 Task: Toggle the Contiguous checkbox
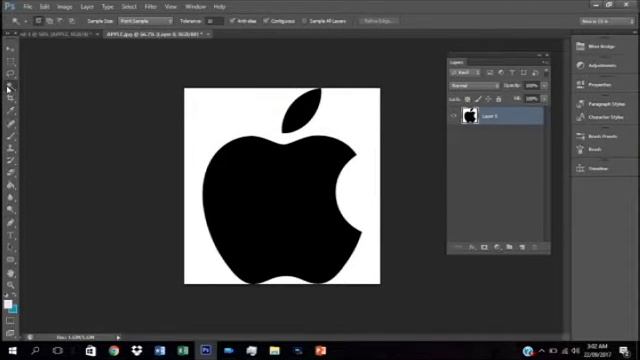266,21
